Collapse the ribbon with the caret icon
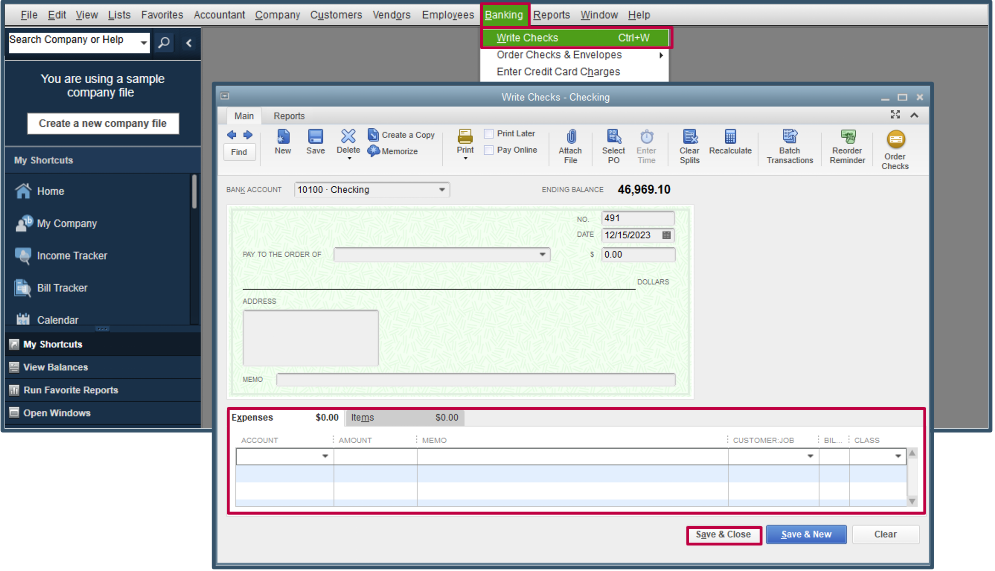 (914, 115)
